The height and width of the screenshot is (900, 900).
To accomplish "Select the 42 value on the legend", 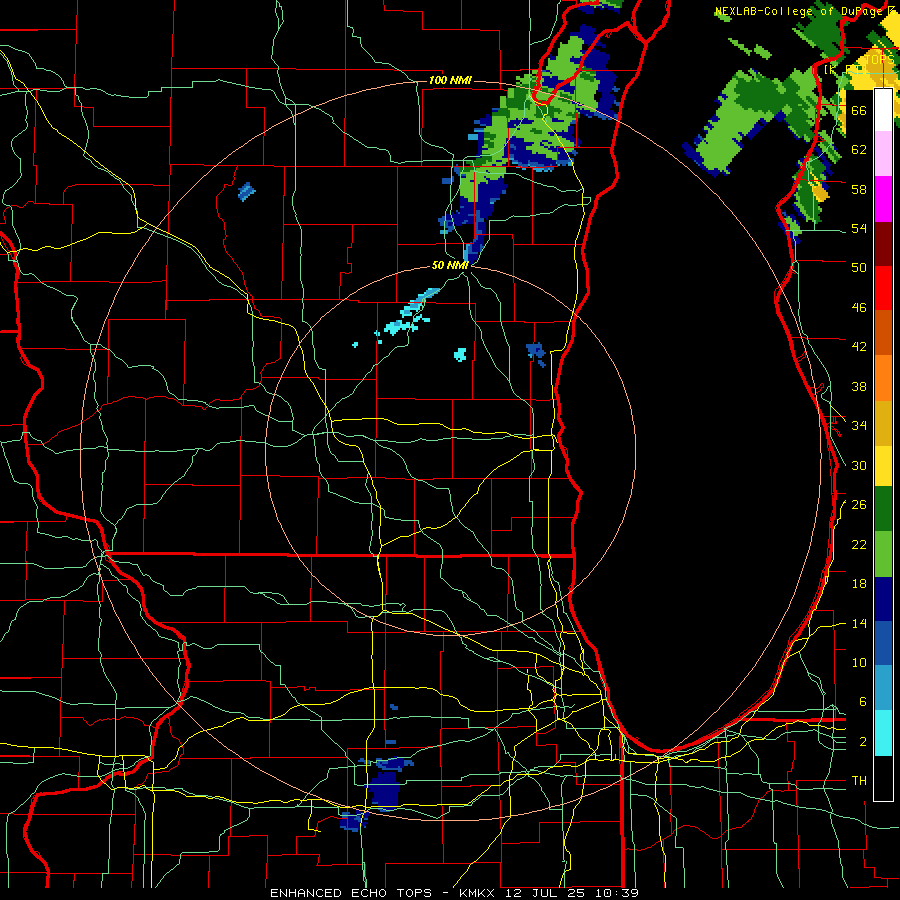I will [x=859, y=347].
